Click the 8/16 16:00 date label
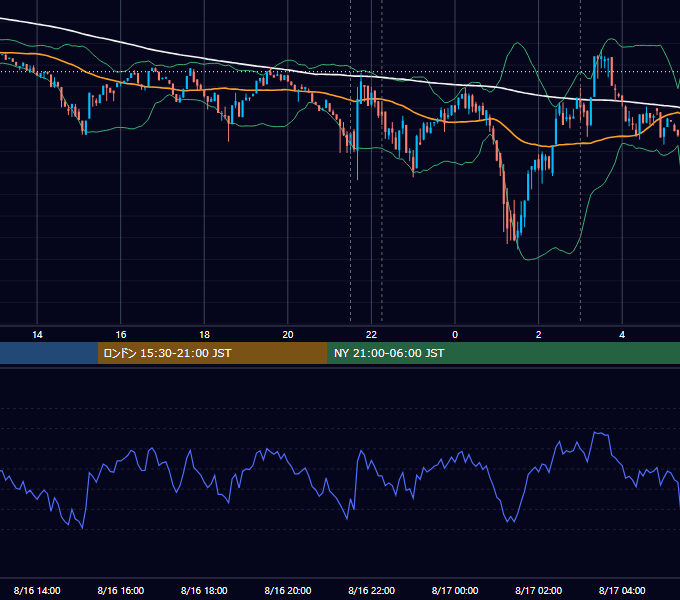This screenshot has width=680, height=600. point(121,590)
